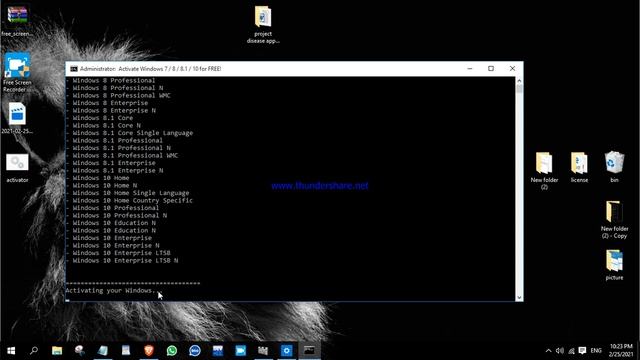Select the picture folder on desktop
The height and width of the screenshot is (360, 640).
click(x=614, y=265)
